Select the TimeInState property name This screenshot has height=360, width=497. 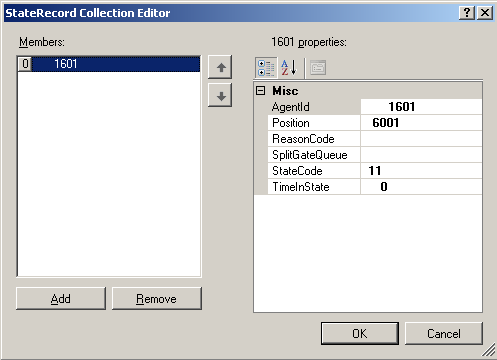point(314,187)
